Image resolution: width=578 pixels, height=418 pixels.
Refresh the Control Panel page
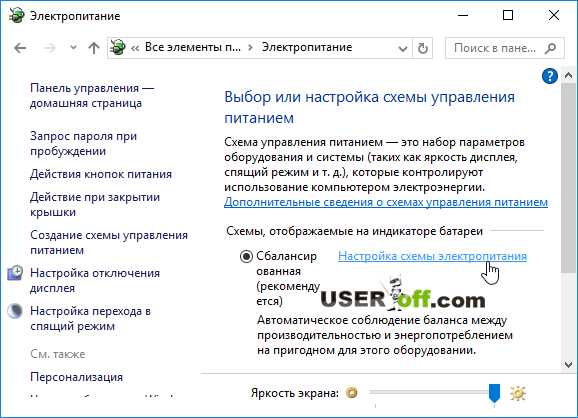422,48
